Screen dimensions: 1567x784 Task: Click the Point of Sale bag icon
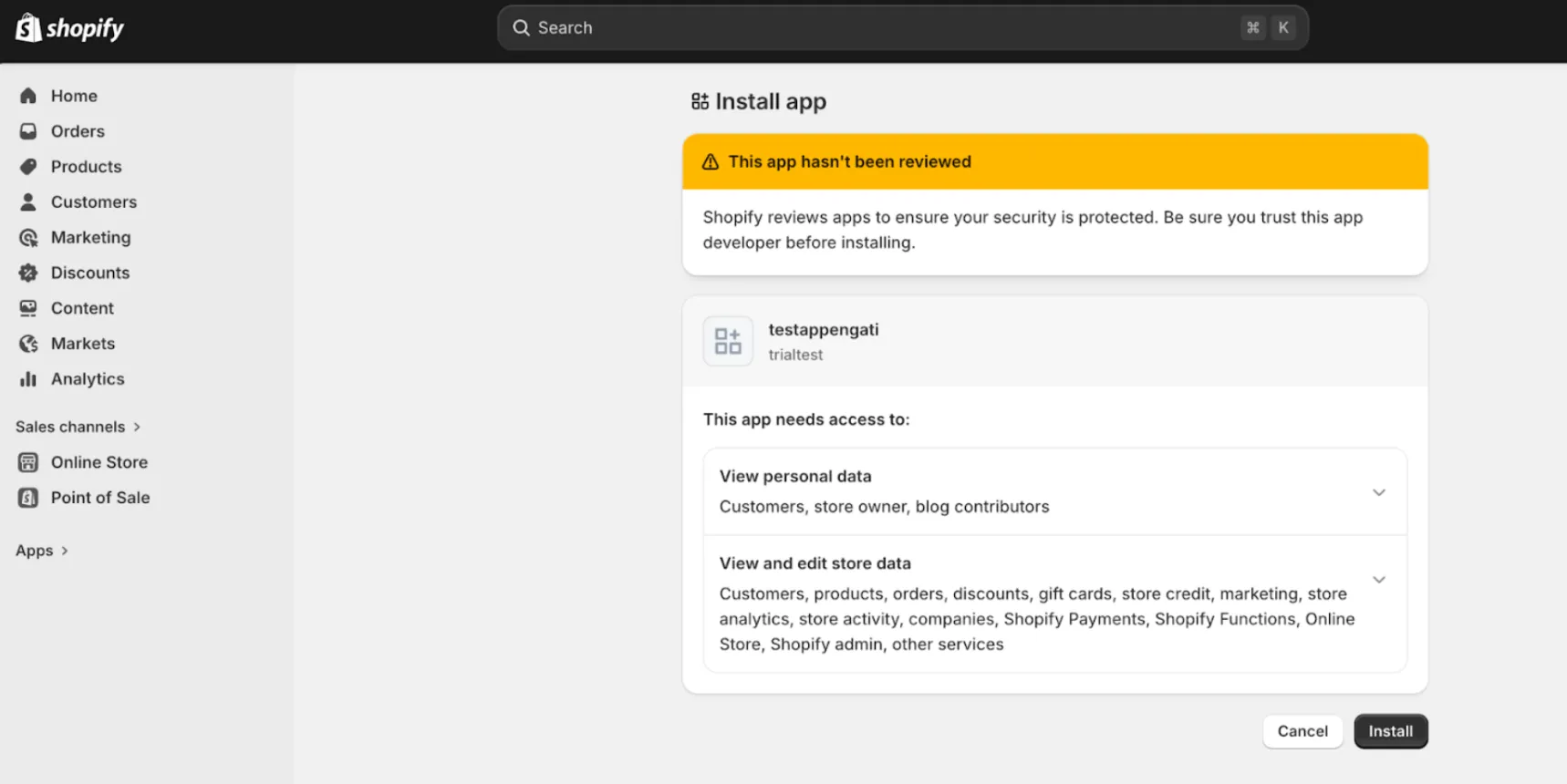pyautogui.click(x=28, y=498)
